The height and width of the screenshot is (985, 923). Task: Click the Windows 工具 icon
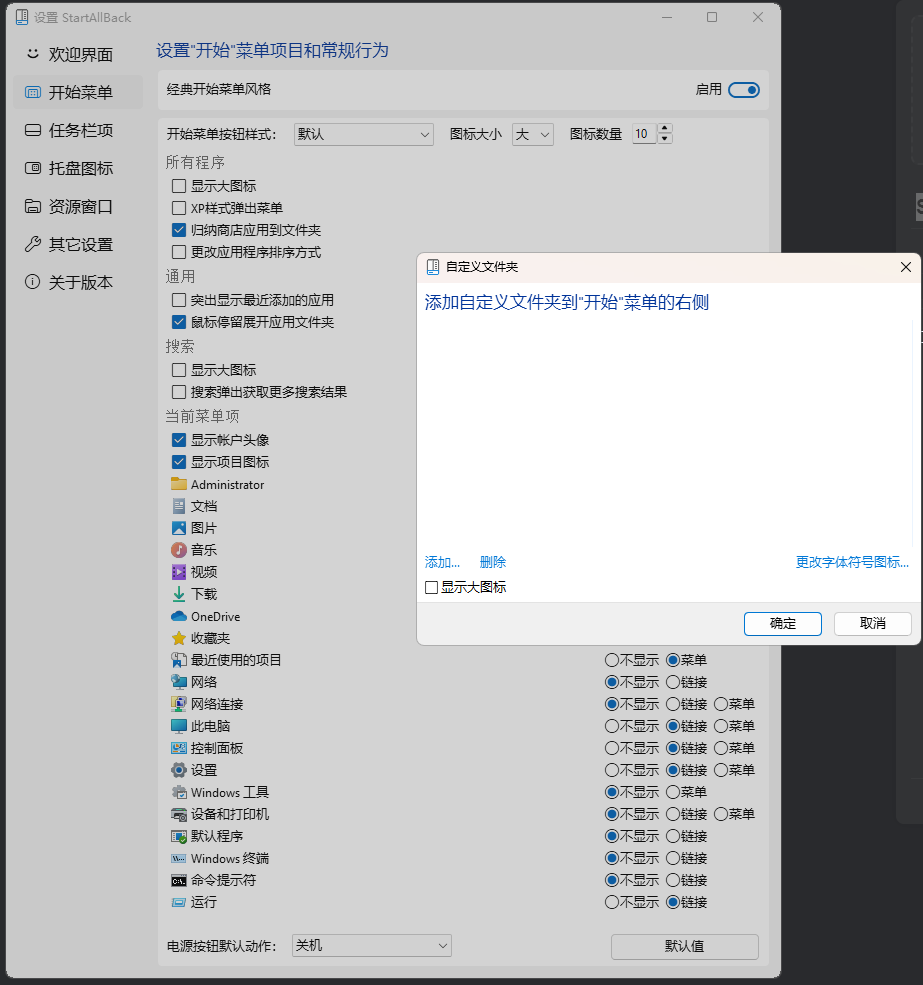pyautogui.click(x=179, y=792)
